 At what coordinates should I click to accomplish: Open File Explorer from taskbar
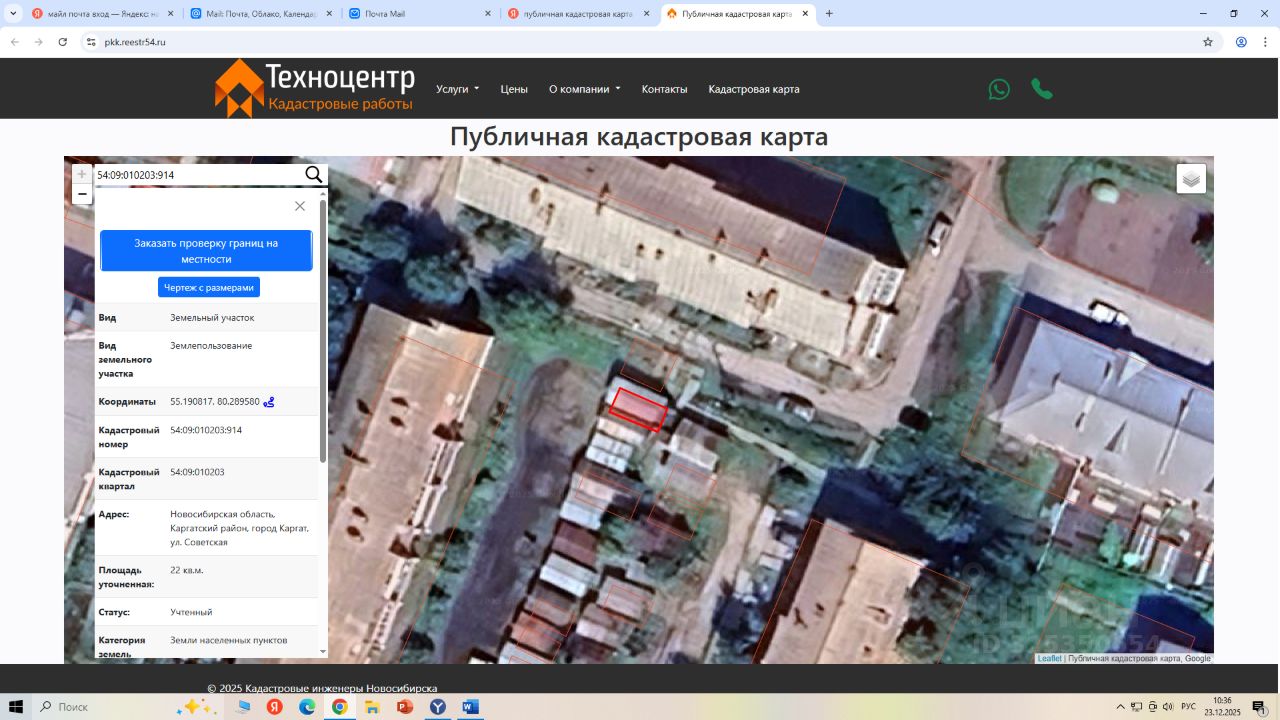(372, 707)
